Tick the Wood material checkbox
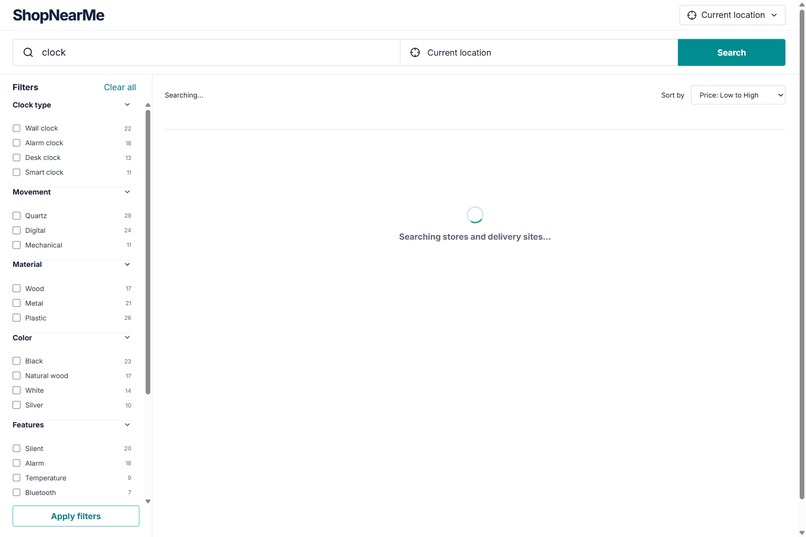This screenshot has width=806, height=537. (x=16, y=288)
